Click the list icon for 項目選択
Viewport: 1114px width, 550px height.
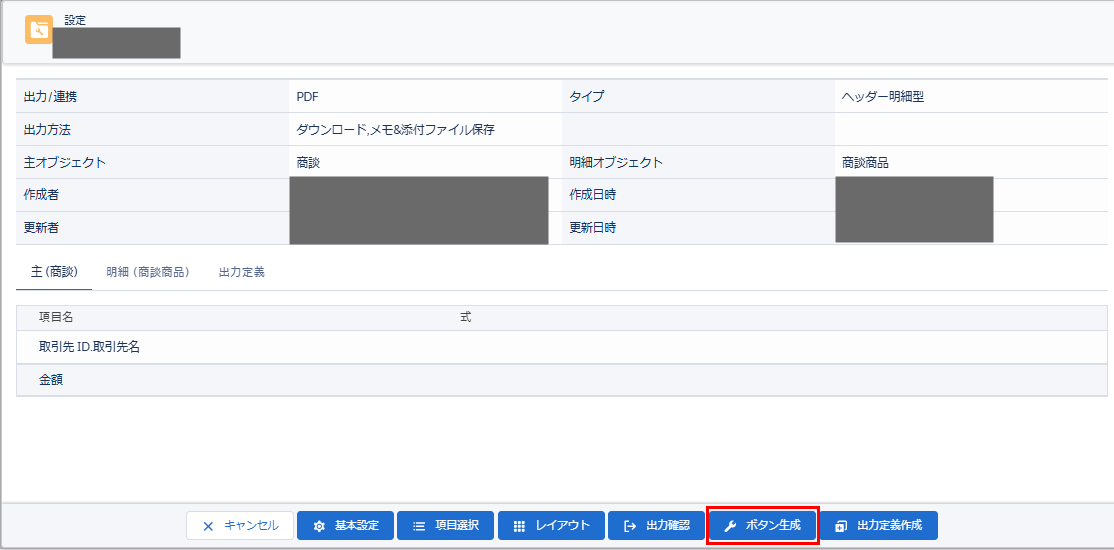[420, 526]
